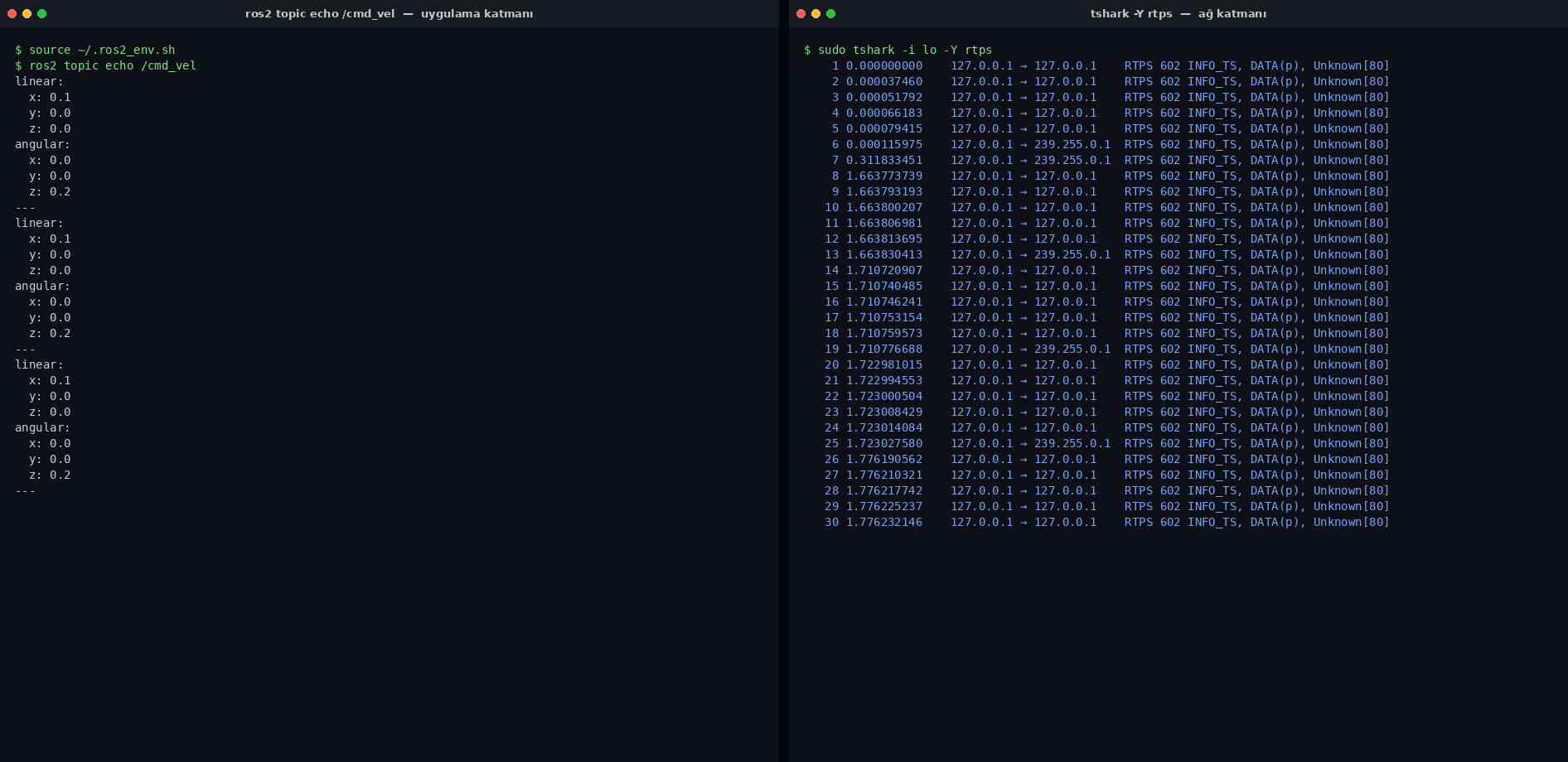Click the first 'linear:' label in echo output
The image size is (1568, 762).
[x=39, y=81]
